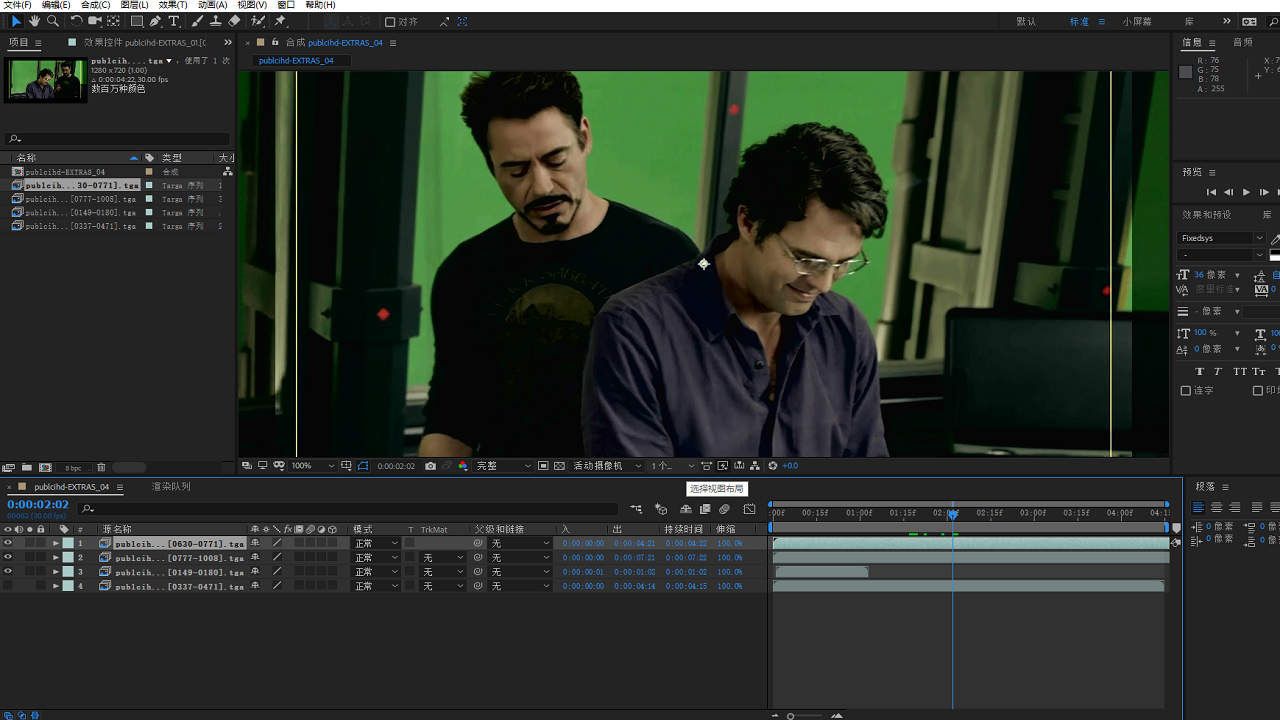Open the graph editor icon in timeline
1280x720 pixels.
749,509
